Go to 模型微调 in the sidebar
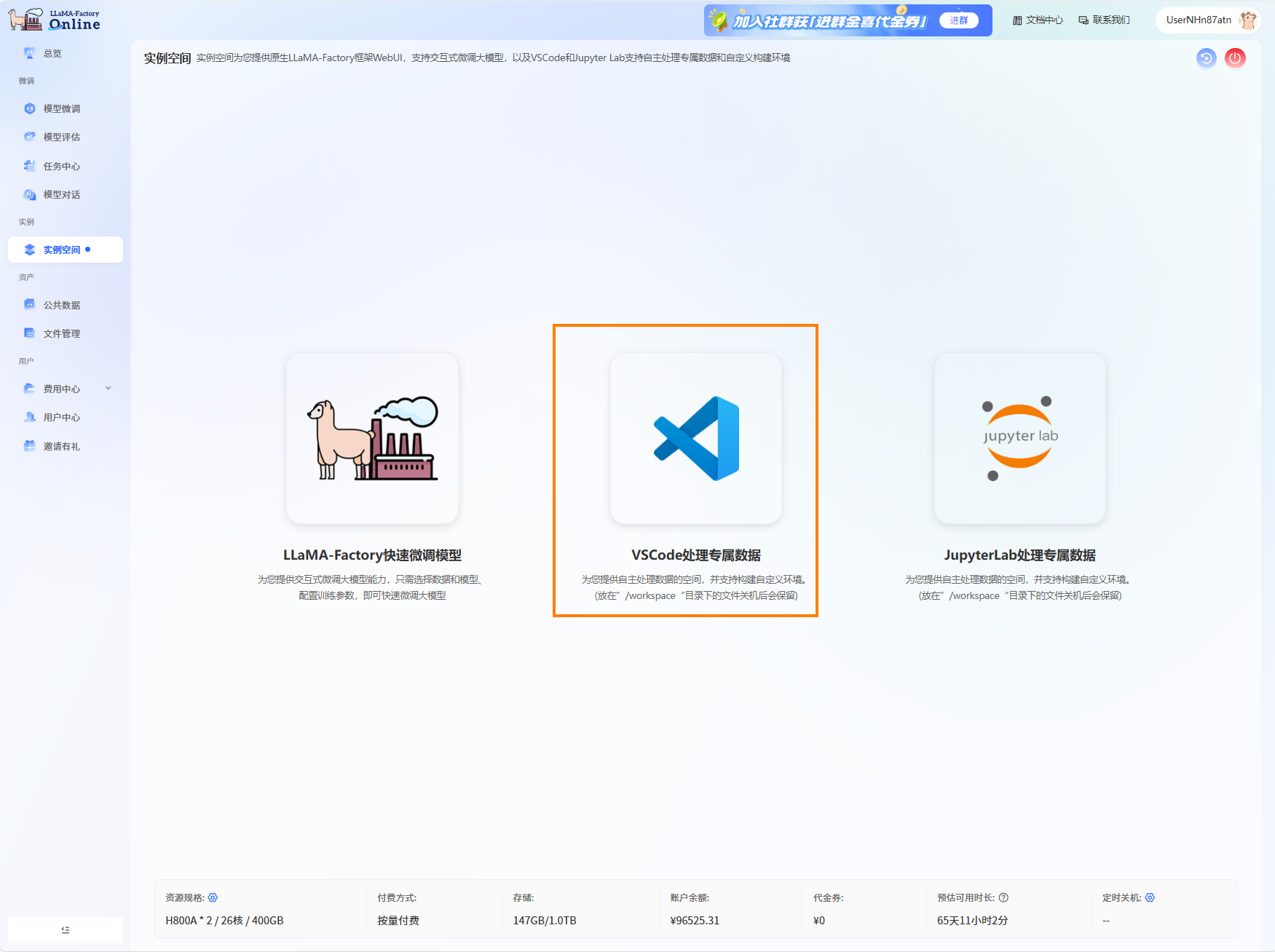The width and height of the screenshot is (1275, 952). point(62,108)
